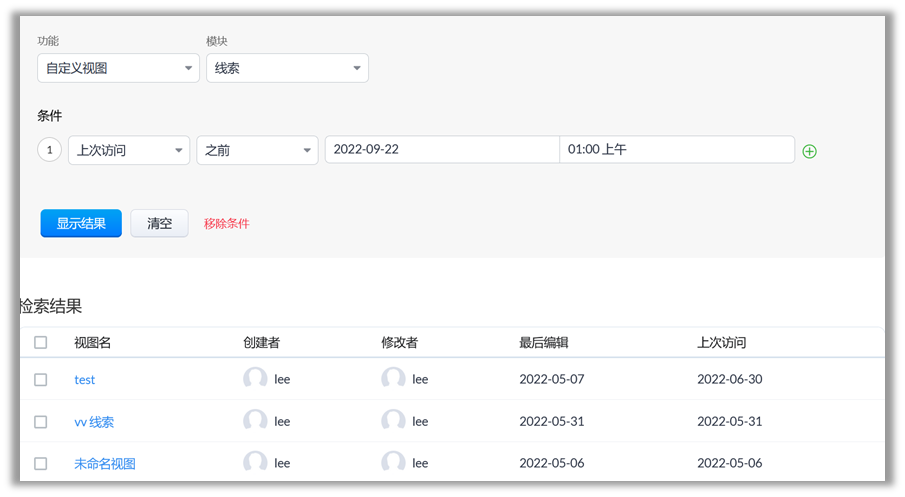This screenshot has width=905, height=497.
Task: Click the 清空 button
Action: 159,223
